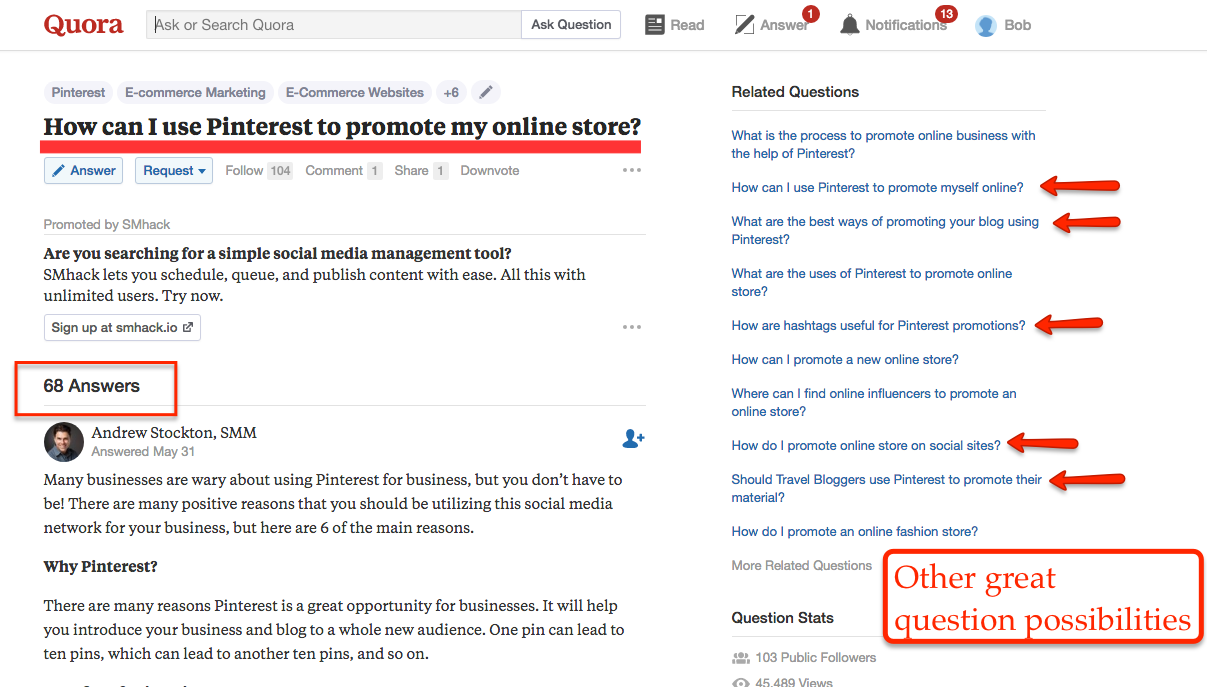The height and width of the screenshot is (687, 1207).
Task: Open more options with the ellipsis under Share
Action: (x=631, y=170)
